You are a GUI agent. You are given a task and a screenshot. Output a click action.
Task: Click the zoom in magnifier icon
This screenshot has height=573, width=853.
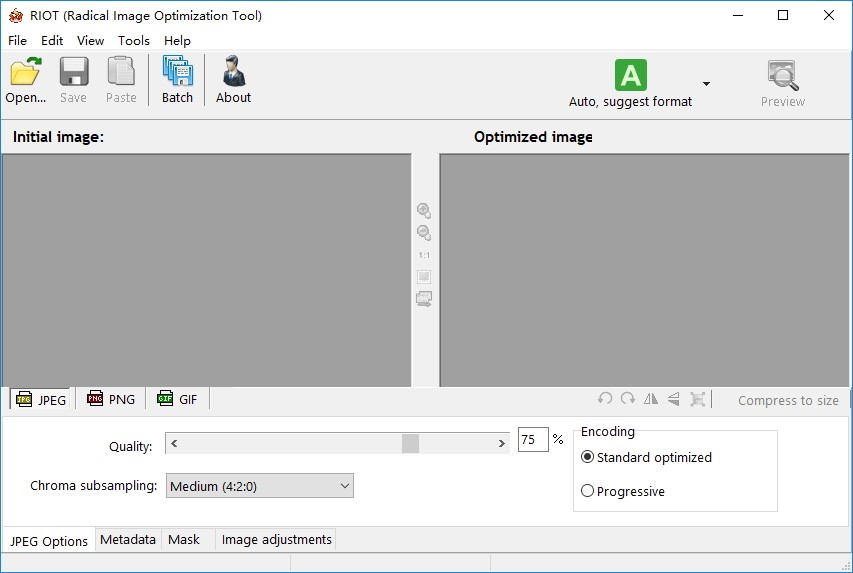pyautogui.click(x=424, y=211)
